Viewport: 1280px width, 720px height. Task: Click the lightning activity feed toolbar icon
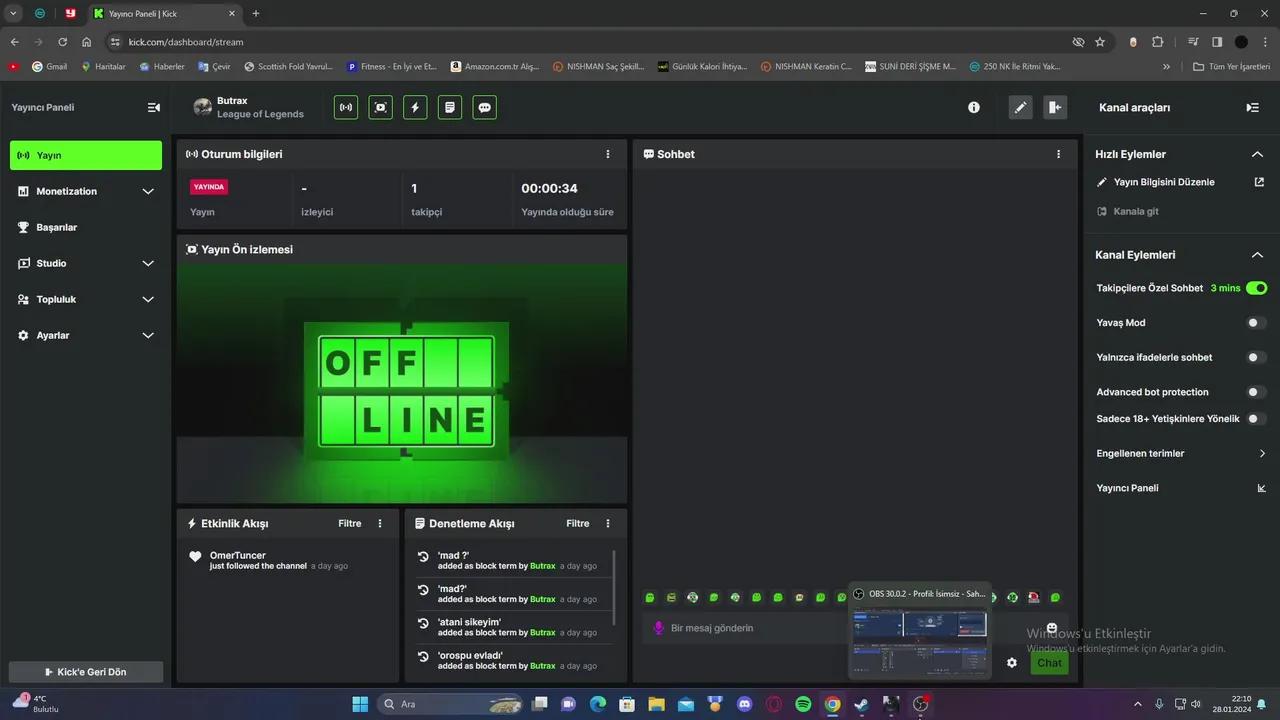click(x=415, y=107)
